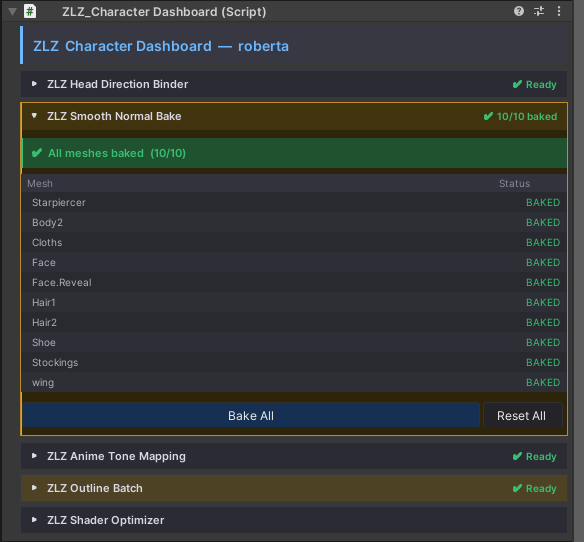This screenshot has height=542, width=584.
Task: Select the Starpiercer mesh row
Action: click(x=294, y=202)
